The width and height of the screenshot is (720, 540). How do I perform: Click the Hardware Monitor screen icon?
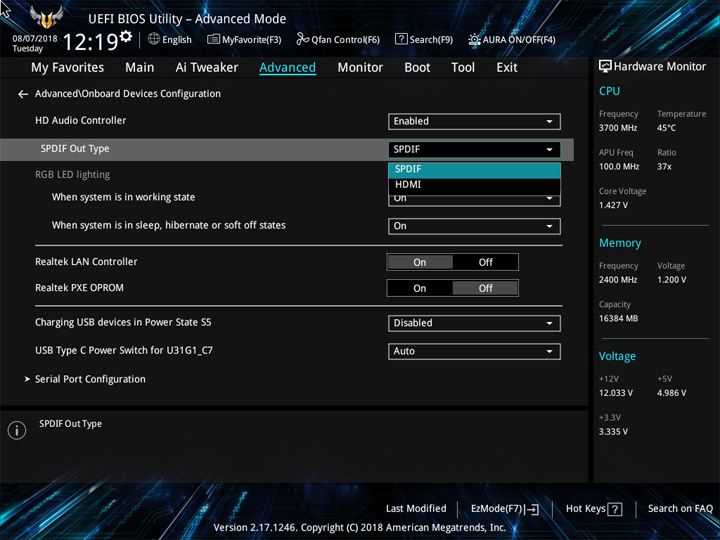[605, 66]
